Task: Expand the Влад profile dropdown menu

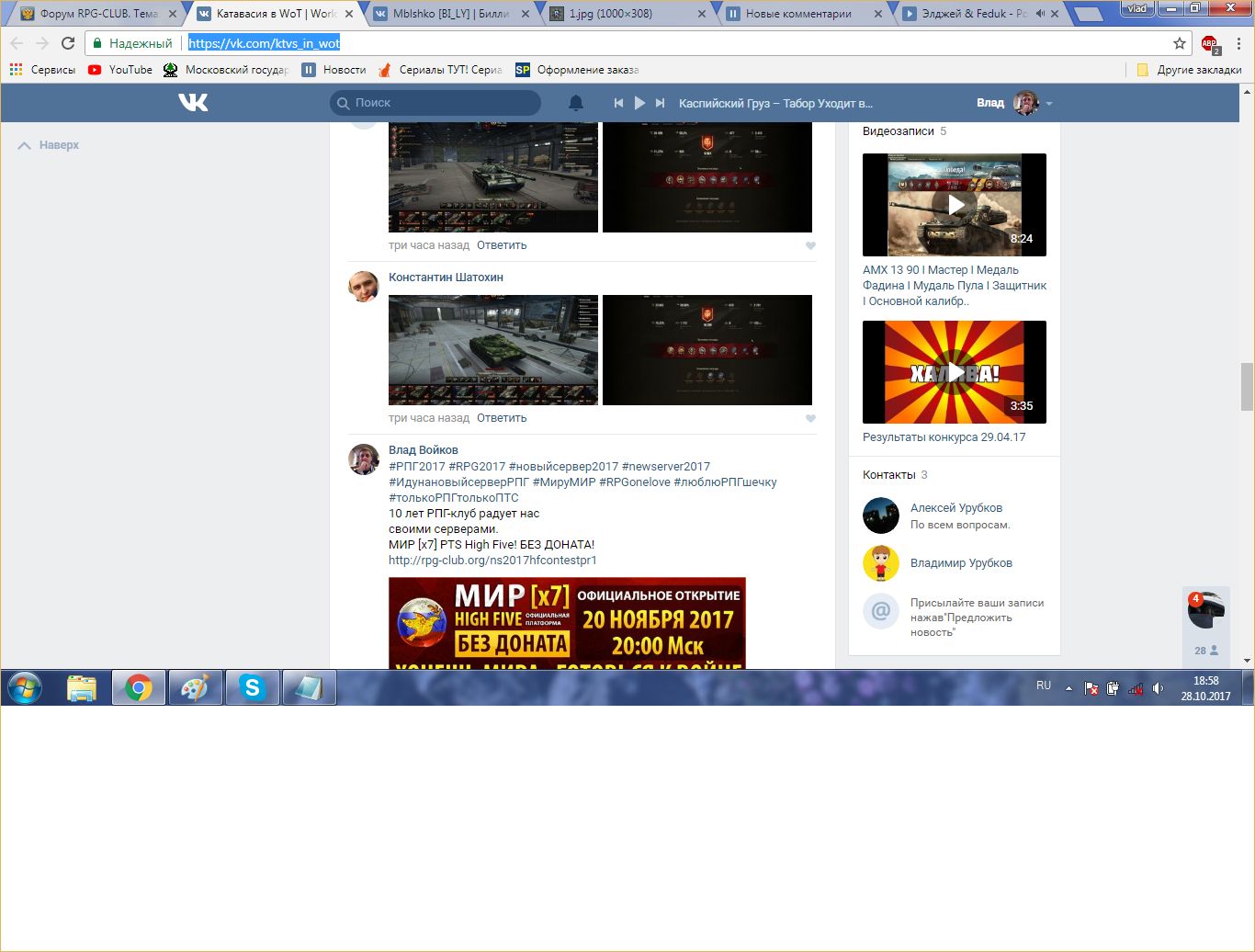Action: click(x=1049, y=104)
